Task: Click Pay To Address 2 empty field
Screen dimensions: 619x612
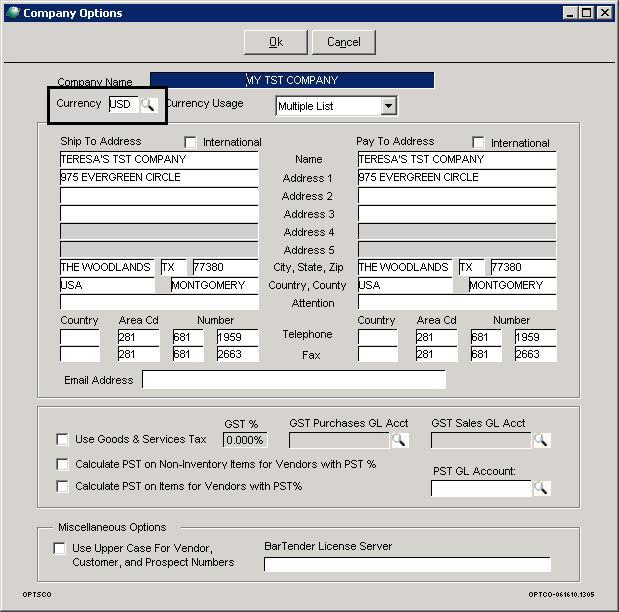Action: pos(457,196)
